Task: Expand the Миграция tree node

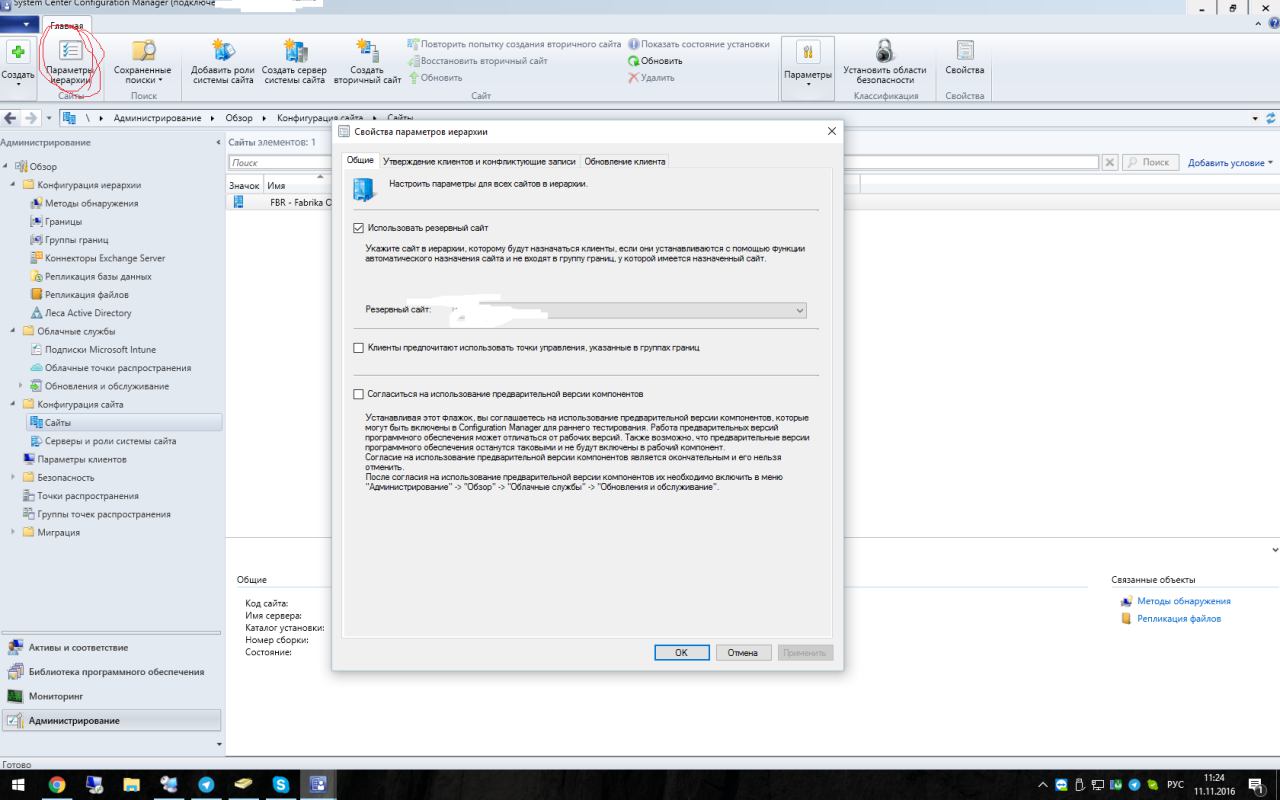Action: [14, 532]
